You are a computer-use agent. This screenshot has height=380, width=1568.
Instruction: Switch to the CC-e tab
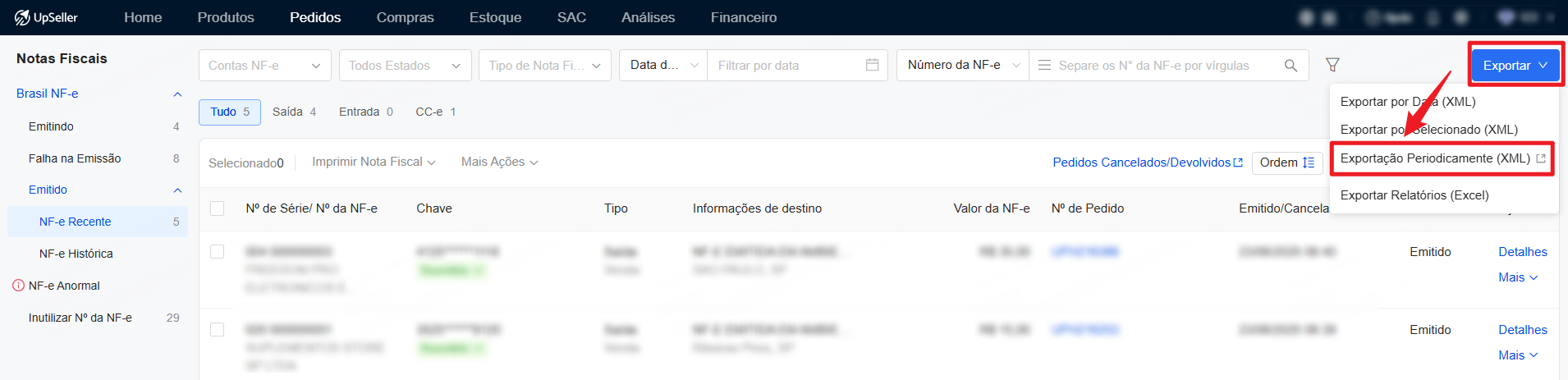point(435,112)
